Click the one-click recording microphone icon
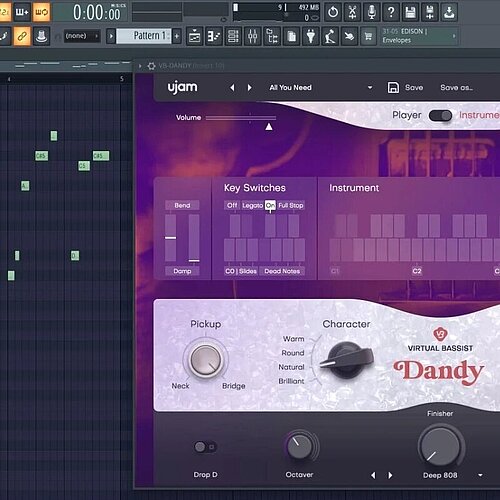Image resolution: width=500 pixels, height=500 pixels. click(x=371, y=12)
